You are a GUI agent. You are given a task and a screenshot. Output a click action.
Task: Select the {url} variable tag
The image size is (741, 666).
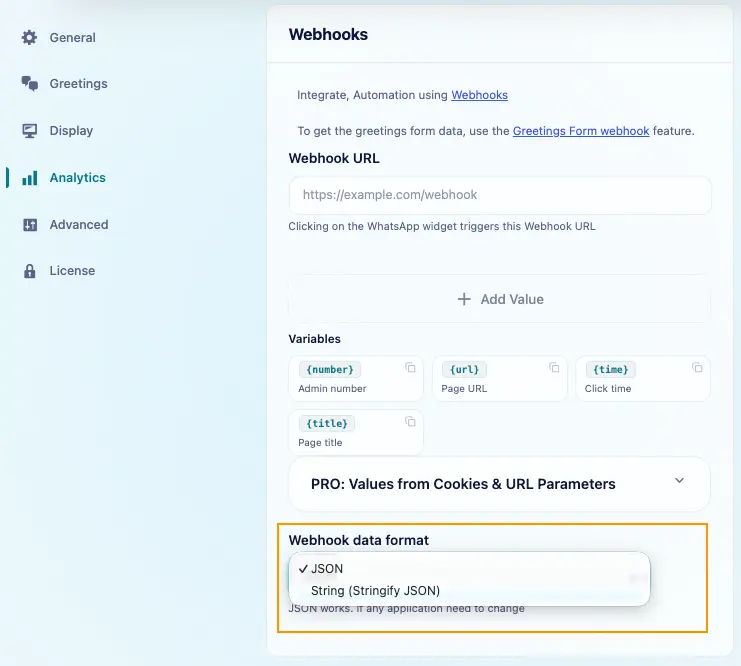click(x=464, y=370)
